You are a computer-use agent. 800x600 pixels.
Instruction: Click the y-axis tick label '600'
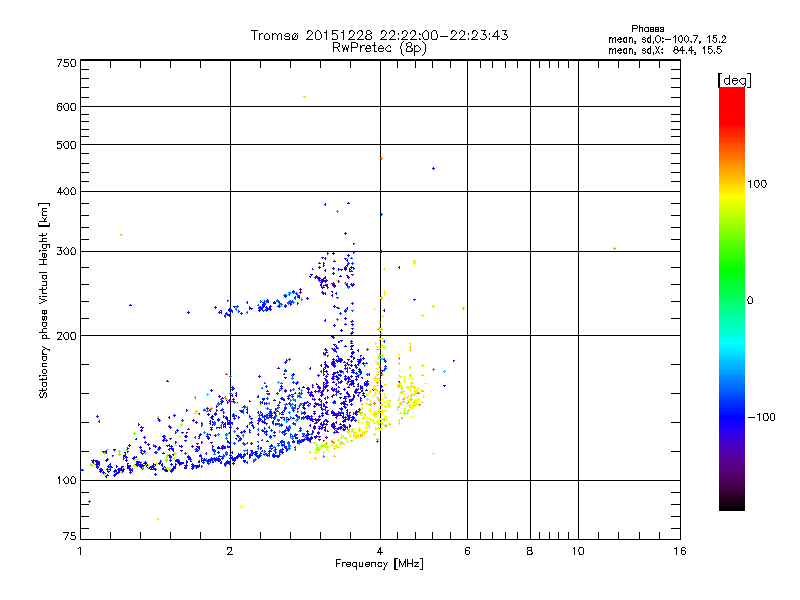[x=66, y=107]
